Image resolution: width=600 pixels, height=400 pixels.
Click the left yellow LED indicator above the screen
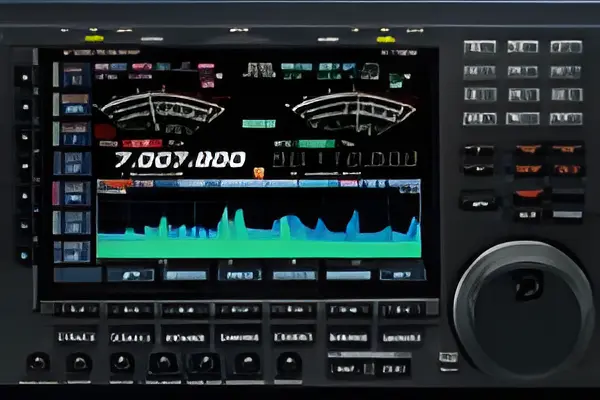94,38
